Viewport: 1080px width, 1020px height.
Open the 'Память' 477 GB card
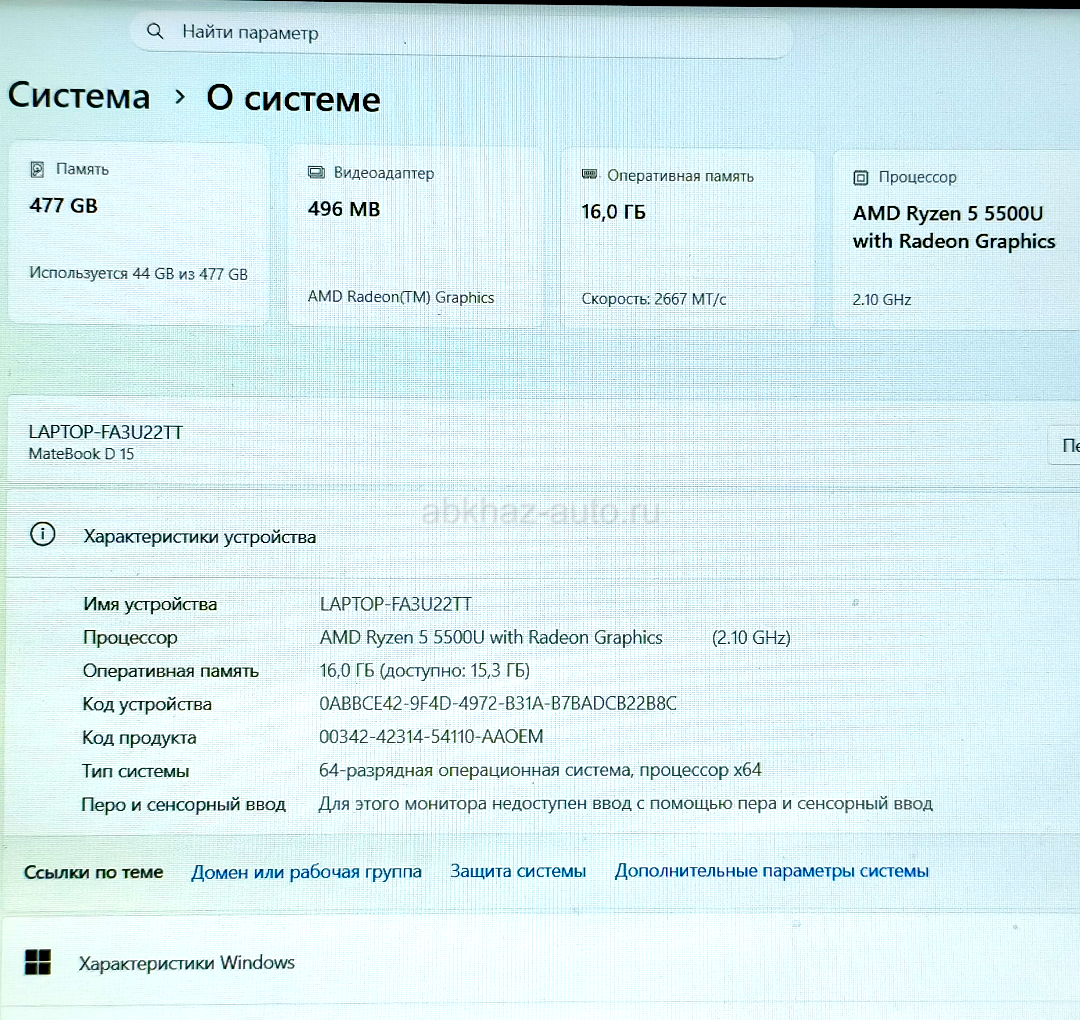click(x=138, y=233)
